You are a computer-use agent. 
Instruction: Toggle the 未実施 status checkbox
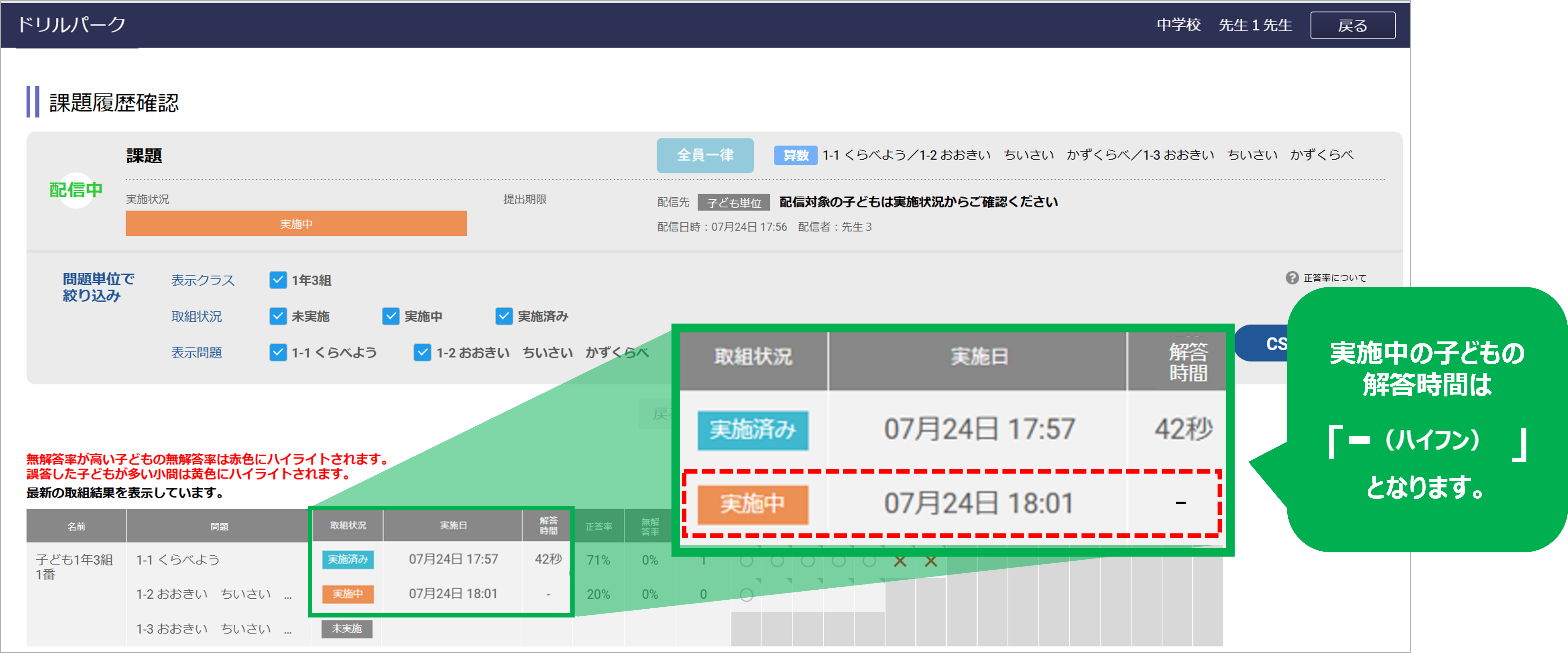tap(277, 316)
